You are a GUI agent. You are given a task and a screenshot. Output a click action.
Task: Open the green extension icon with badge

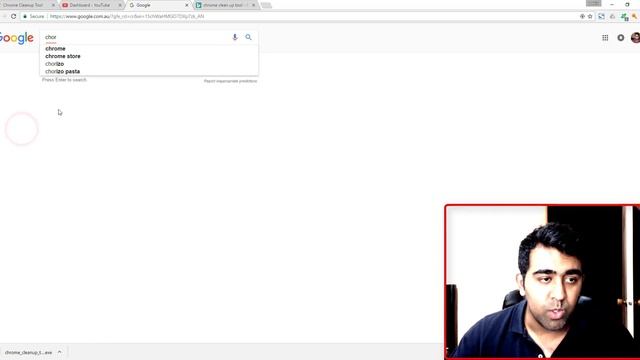(624, 17)
